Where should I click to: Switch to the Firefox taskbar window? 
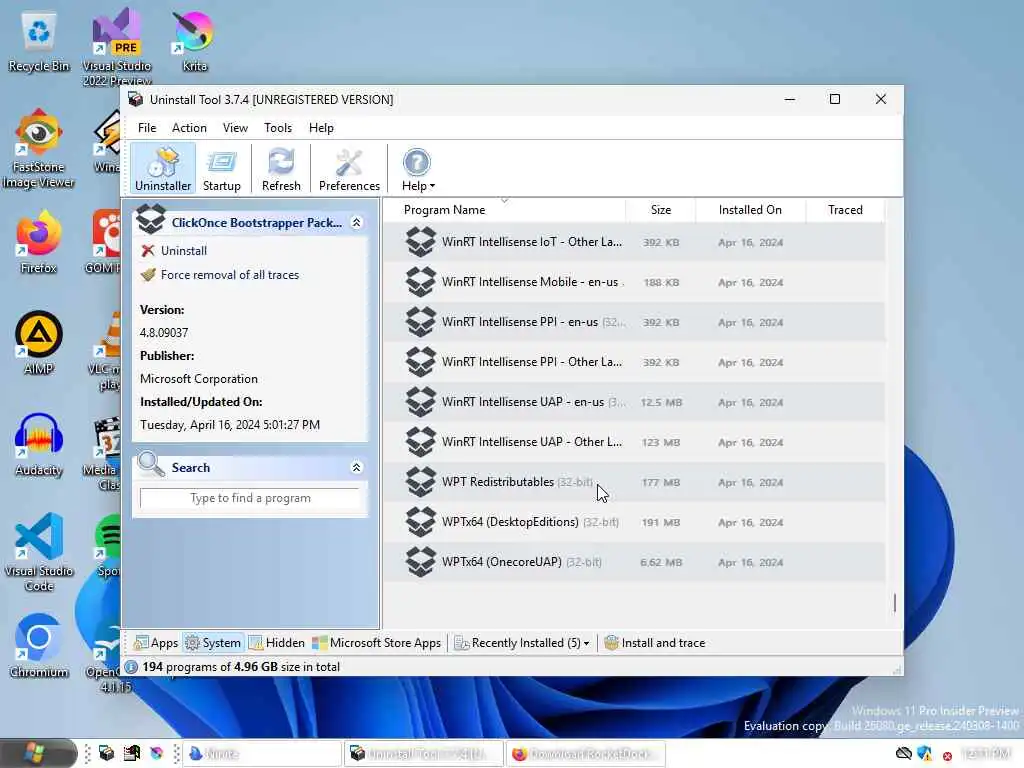pos(585,754)
